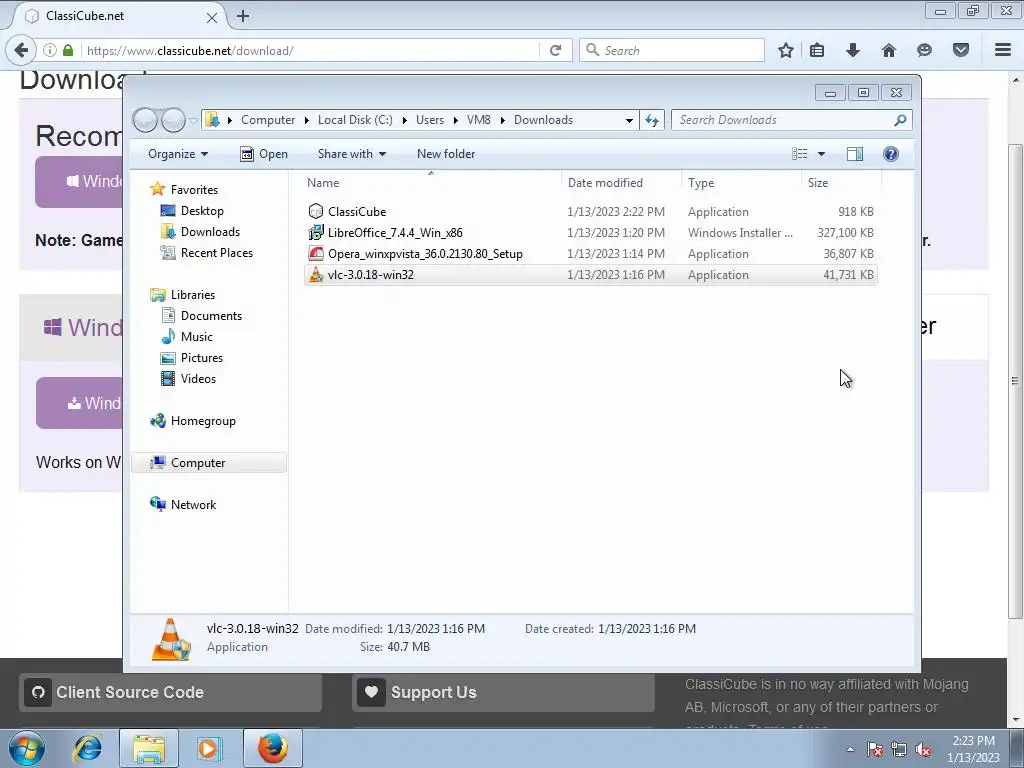Open the Organize menu
The height and width of the screenshot is (768, 1024).
[x=178, y=154]
